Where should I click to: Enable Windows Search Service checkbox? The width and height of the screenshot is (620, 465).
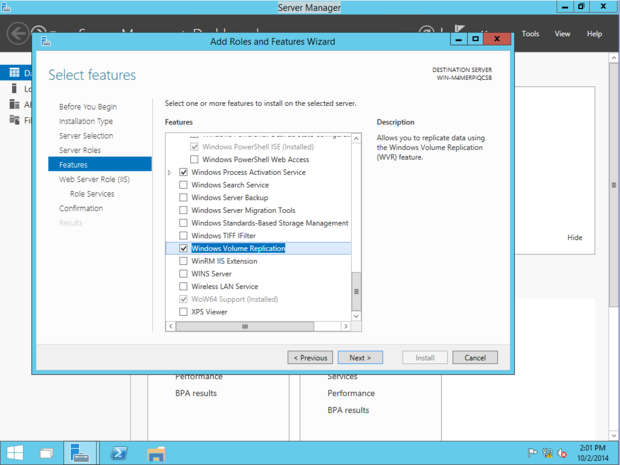pyautogui.click(x=183, y=185)
